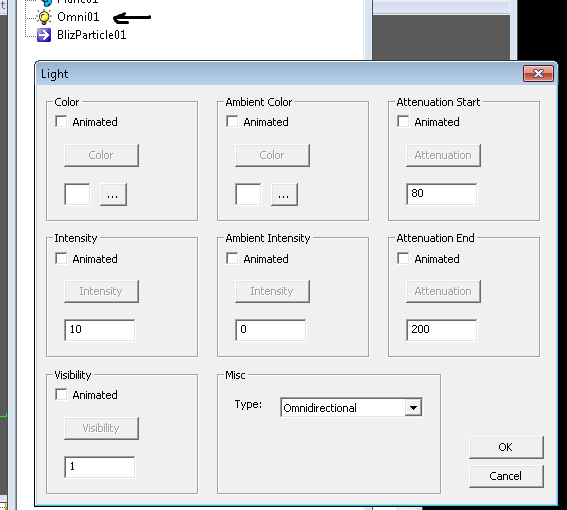The image size is (567, 510).
Task: Click Intensity button in Ambient Intensity group
Action: pyautogui.click(x=272, y=291)
